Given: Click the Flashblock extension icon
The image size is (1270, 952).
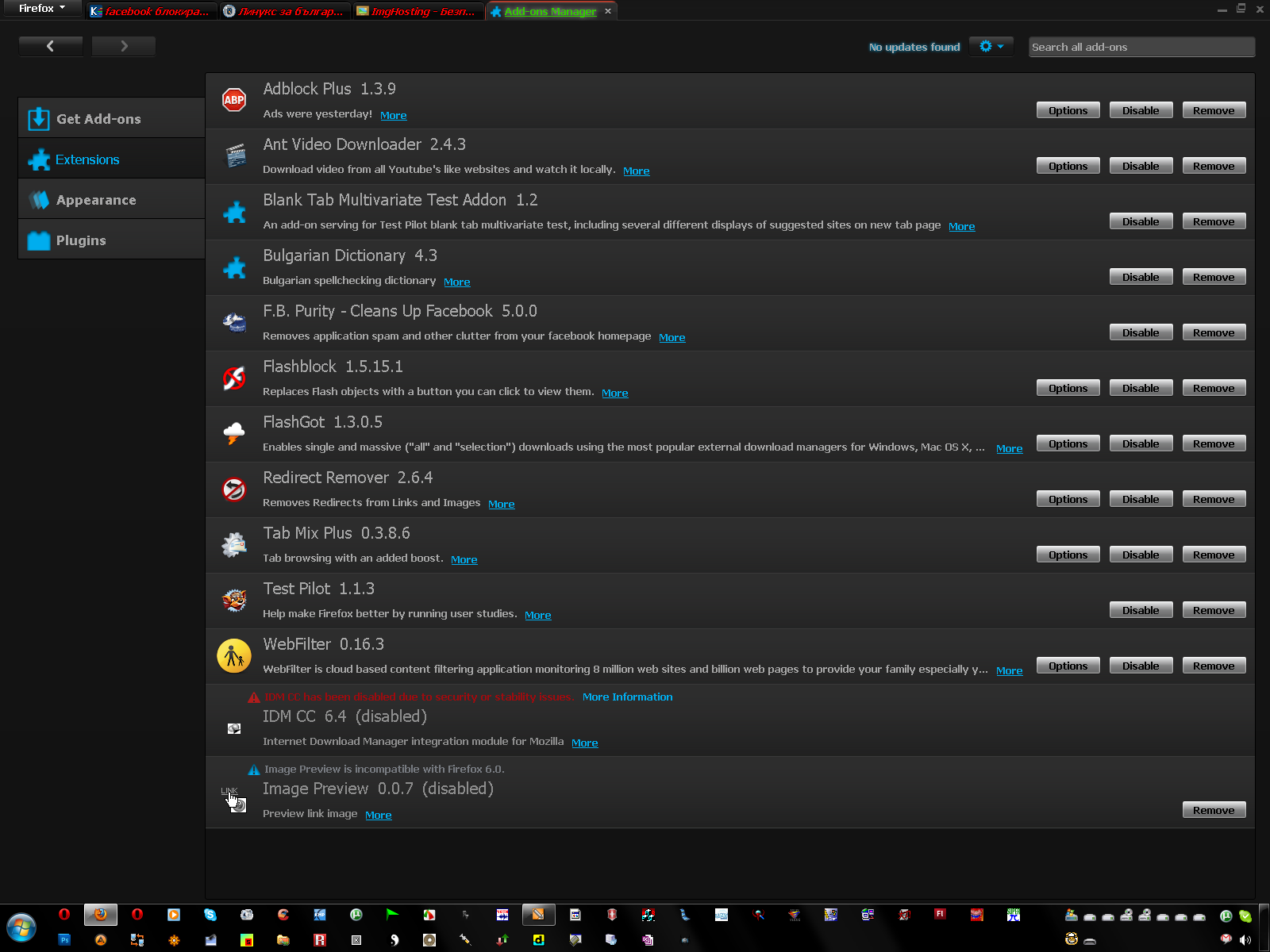Looking at the screenshot, I should click(234, 378).
